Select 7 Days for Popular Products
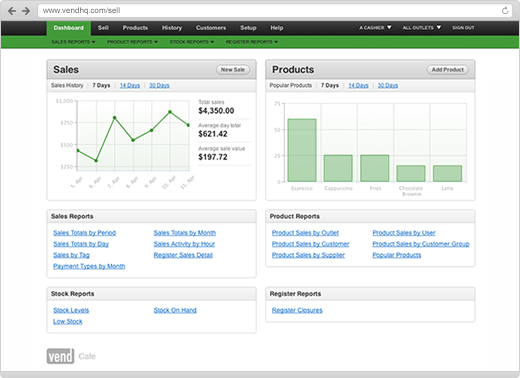This screenshot has height=378, width=520. (x=330, y=85)
